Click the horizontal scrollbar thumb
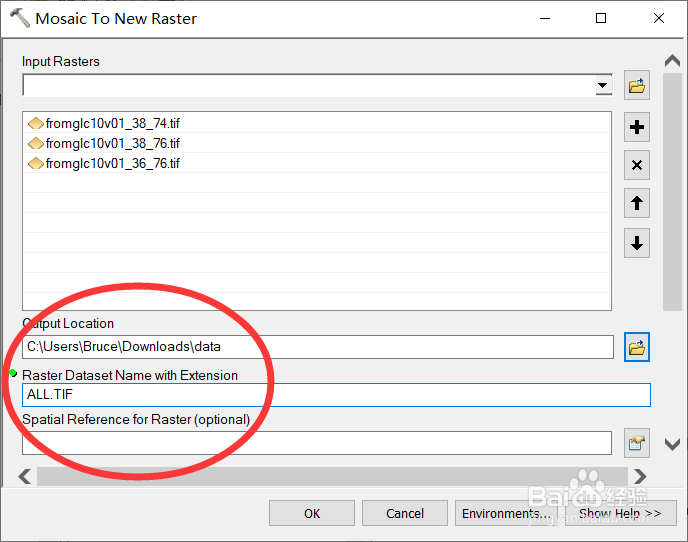Image resolution: width=688 pixels, height=542 pixels. coord(332,476)
